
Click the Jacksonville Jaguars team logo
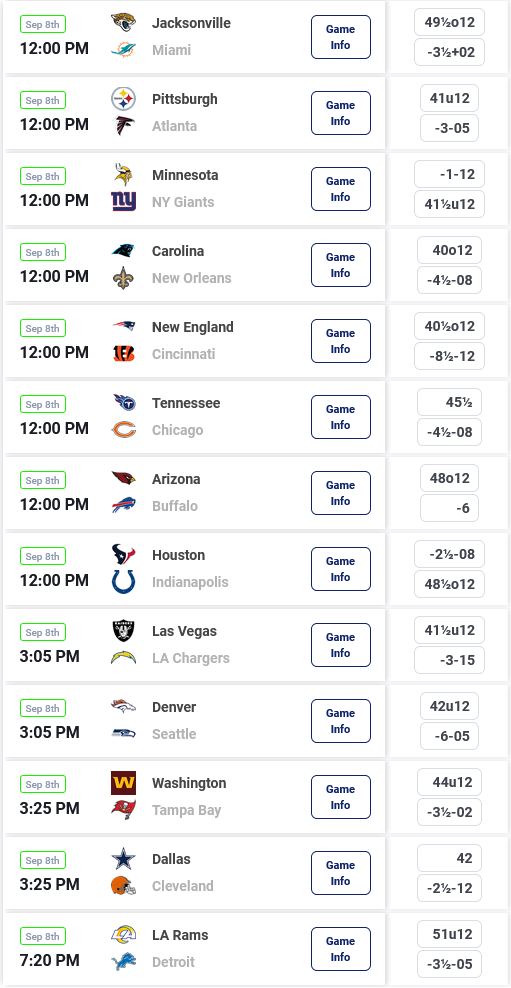pos(123,23)
